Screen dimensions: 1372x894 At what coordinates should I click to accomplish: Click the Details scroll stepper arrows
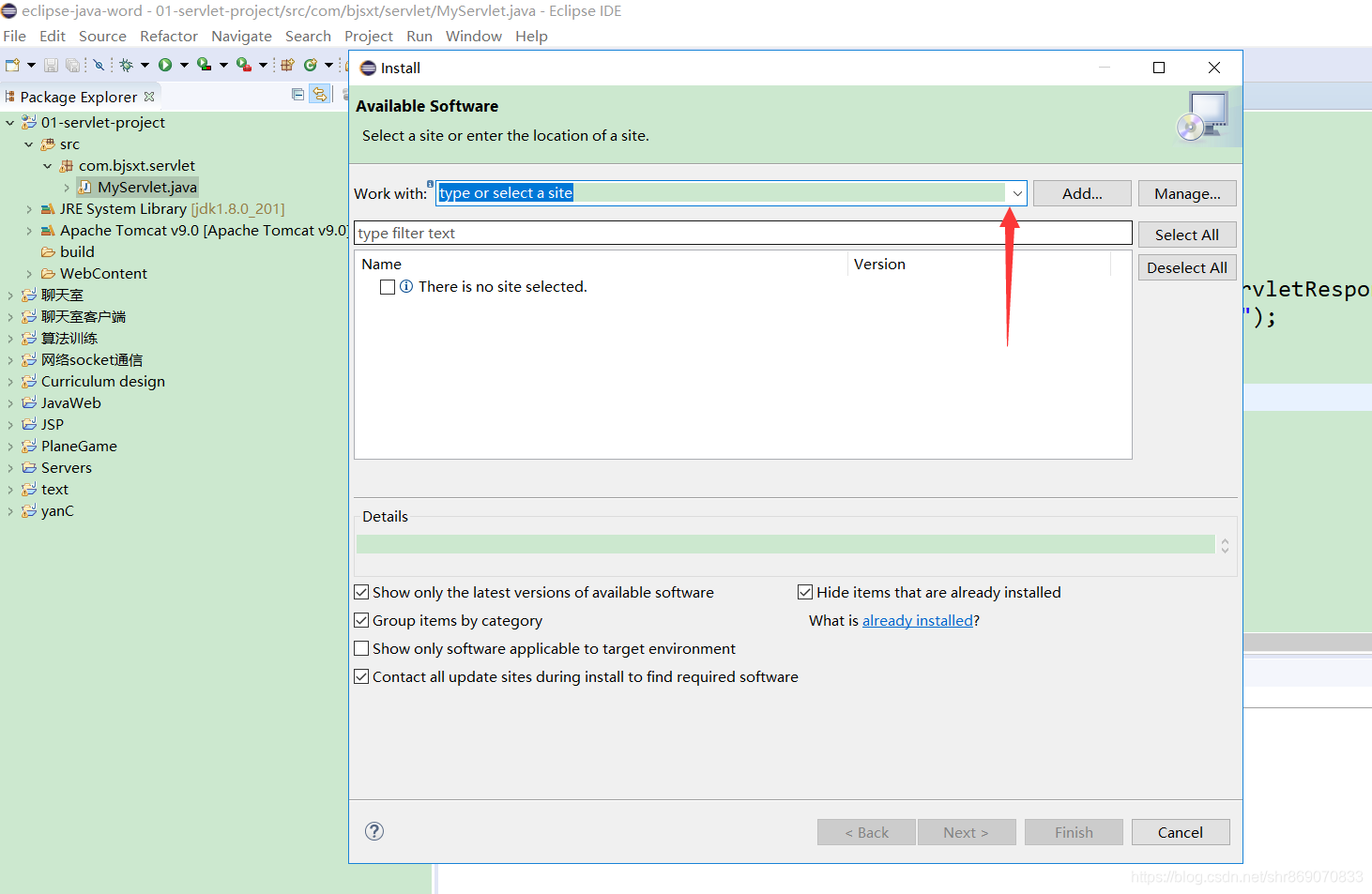coord(1225,545)
